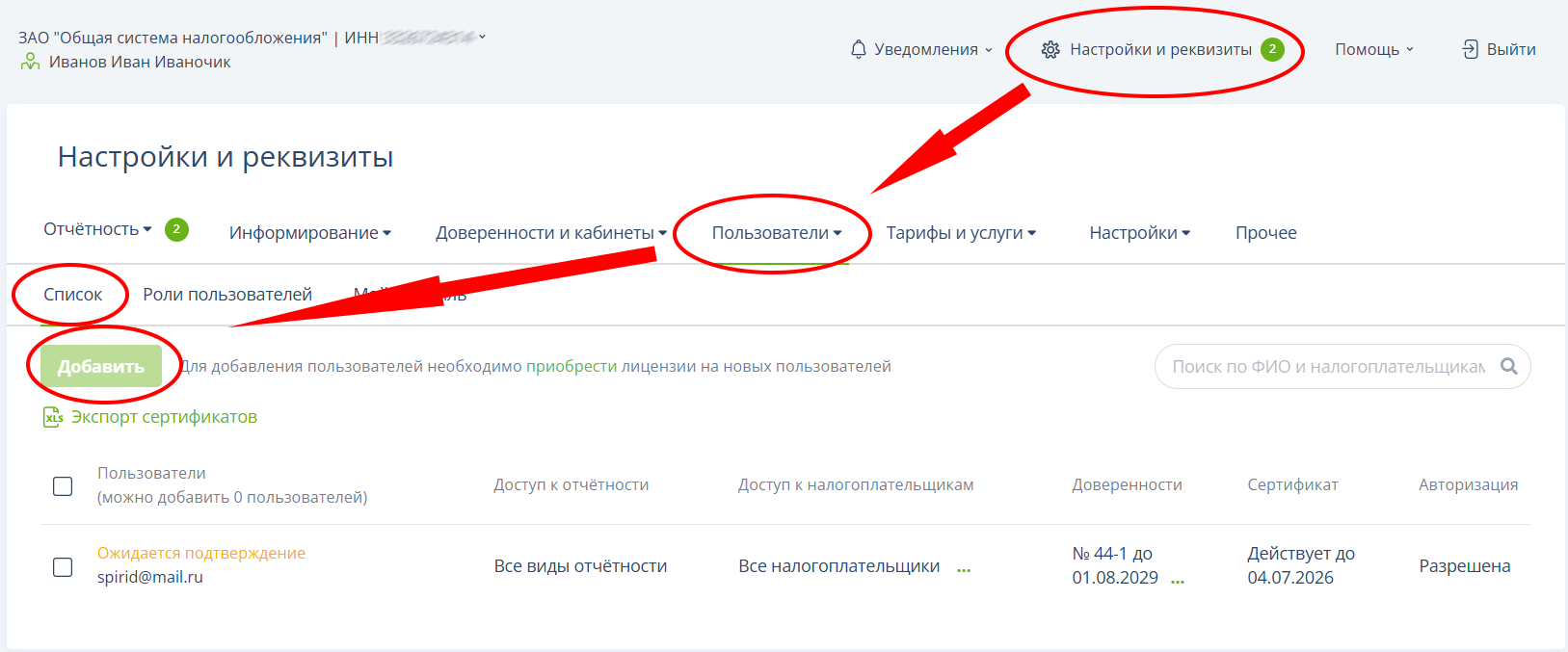Check the box for spirid@mail.ru user
The image size is (1568, 652).
pos(63,566)
